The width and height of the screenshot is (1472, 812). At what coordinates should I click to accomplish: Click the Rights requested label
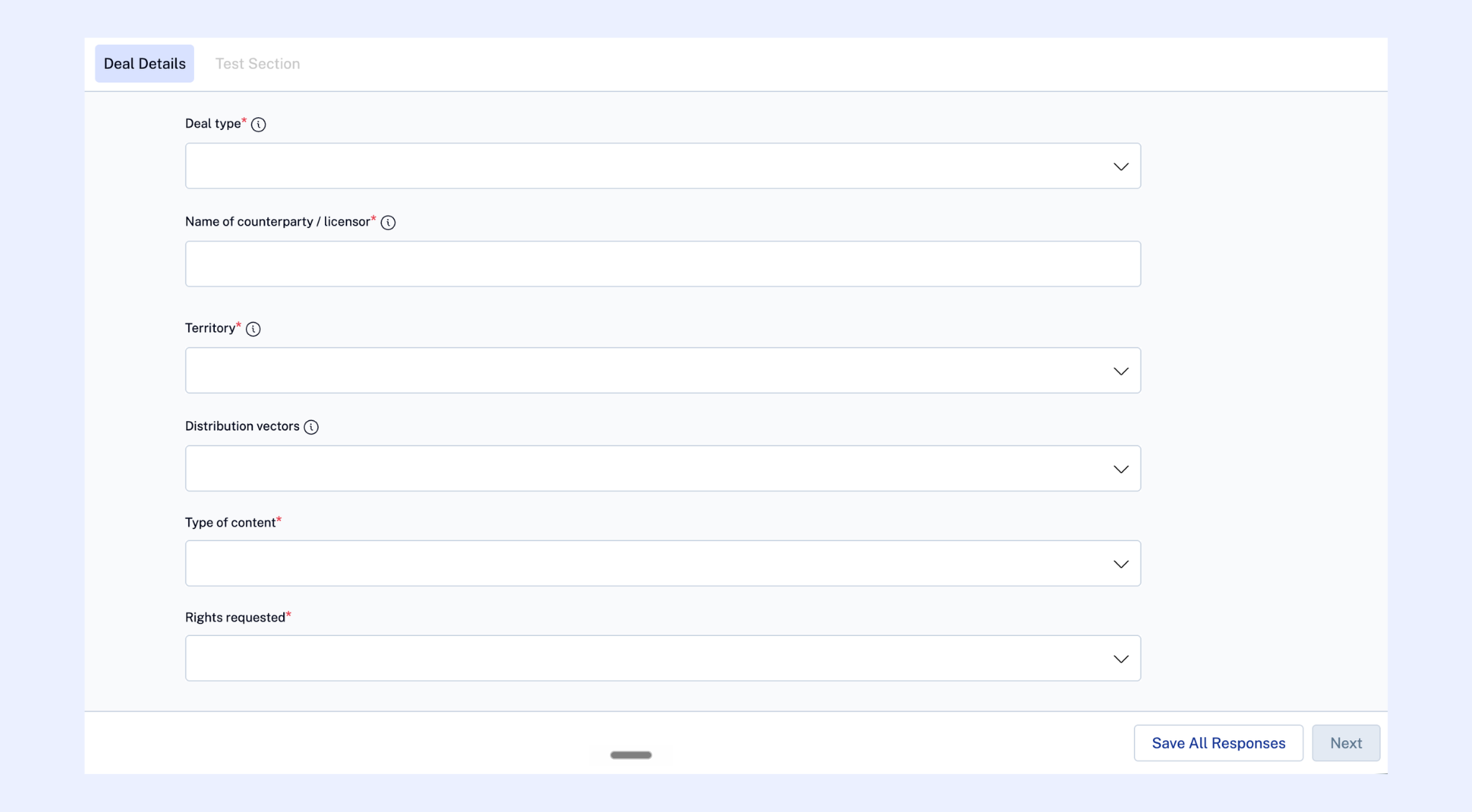tap(235, 617)
